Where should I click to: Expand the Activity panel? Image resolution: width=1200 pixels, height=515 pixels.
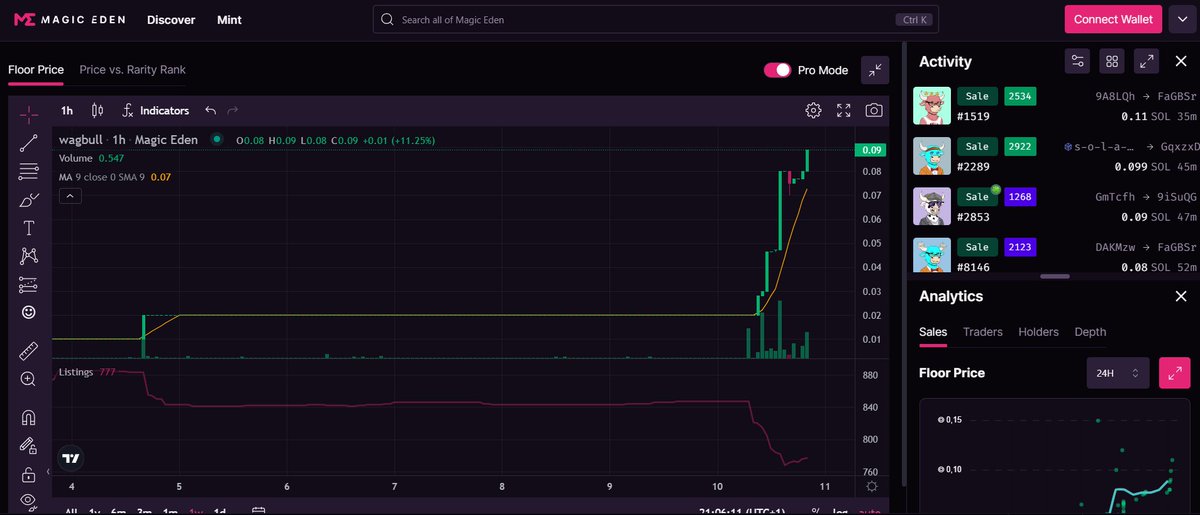1147,61
